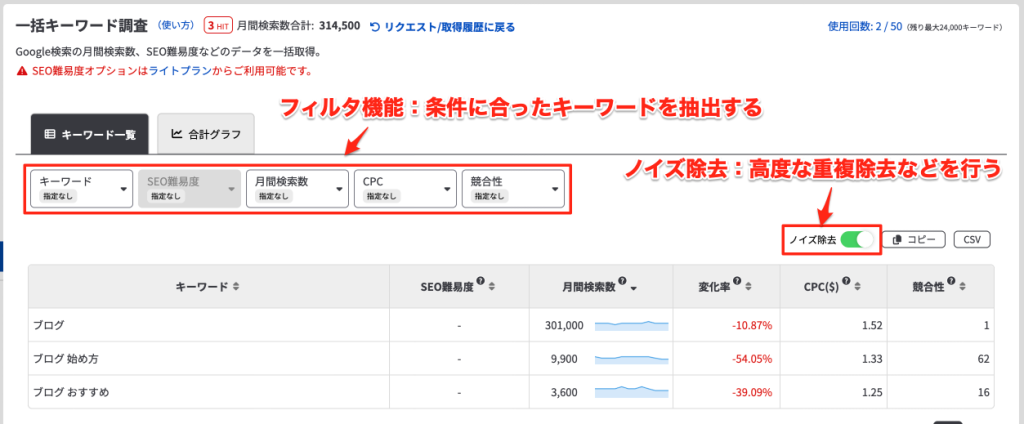Open the 月間検索数 filter dropdown
1024x424 pixels.
(x=297, y=188)
